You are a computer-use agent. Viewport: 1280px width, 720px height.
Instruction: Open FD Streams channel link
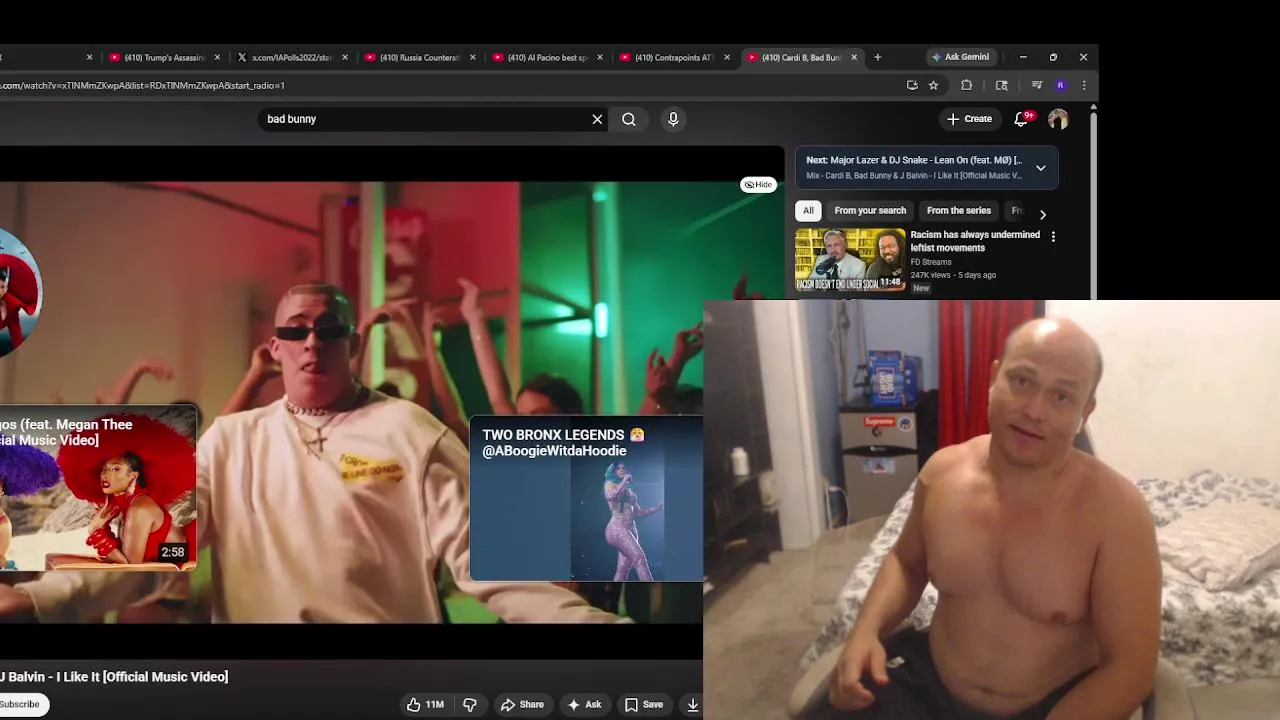pyautogui.click(x=931, y=262)
